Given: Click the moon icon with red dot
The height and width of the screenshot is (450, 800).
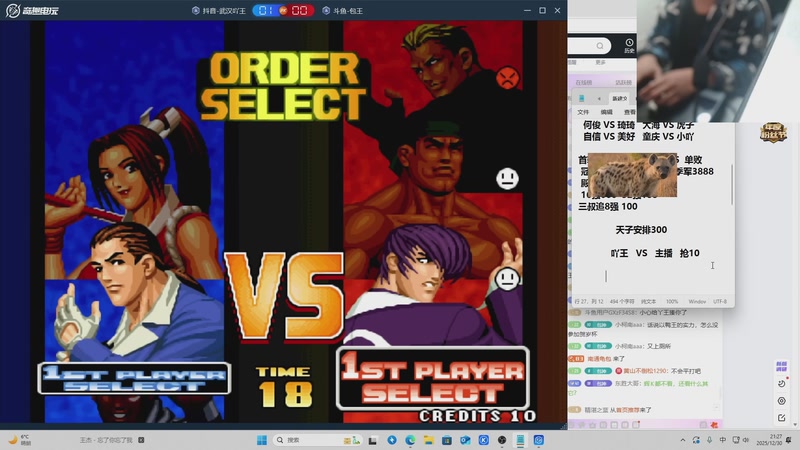Looking at the screenshot, I should click(781, 383).
